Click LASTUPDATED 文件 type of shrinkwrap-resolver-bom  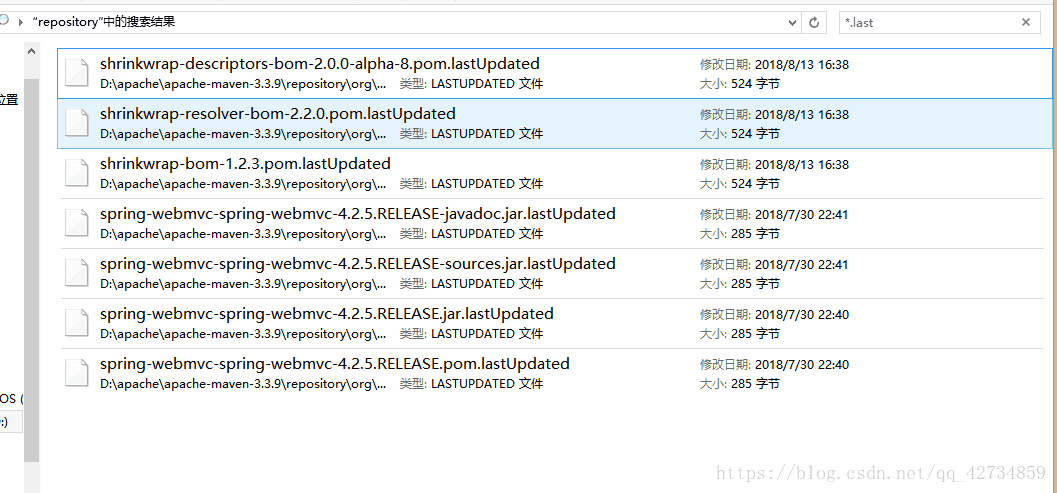pyautogui.click(x=487, y=134)
